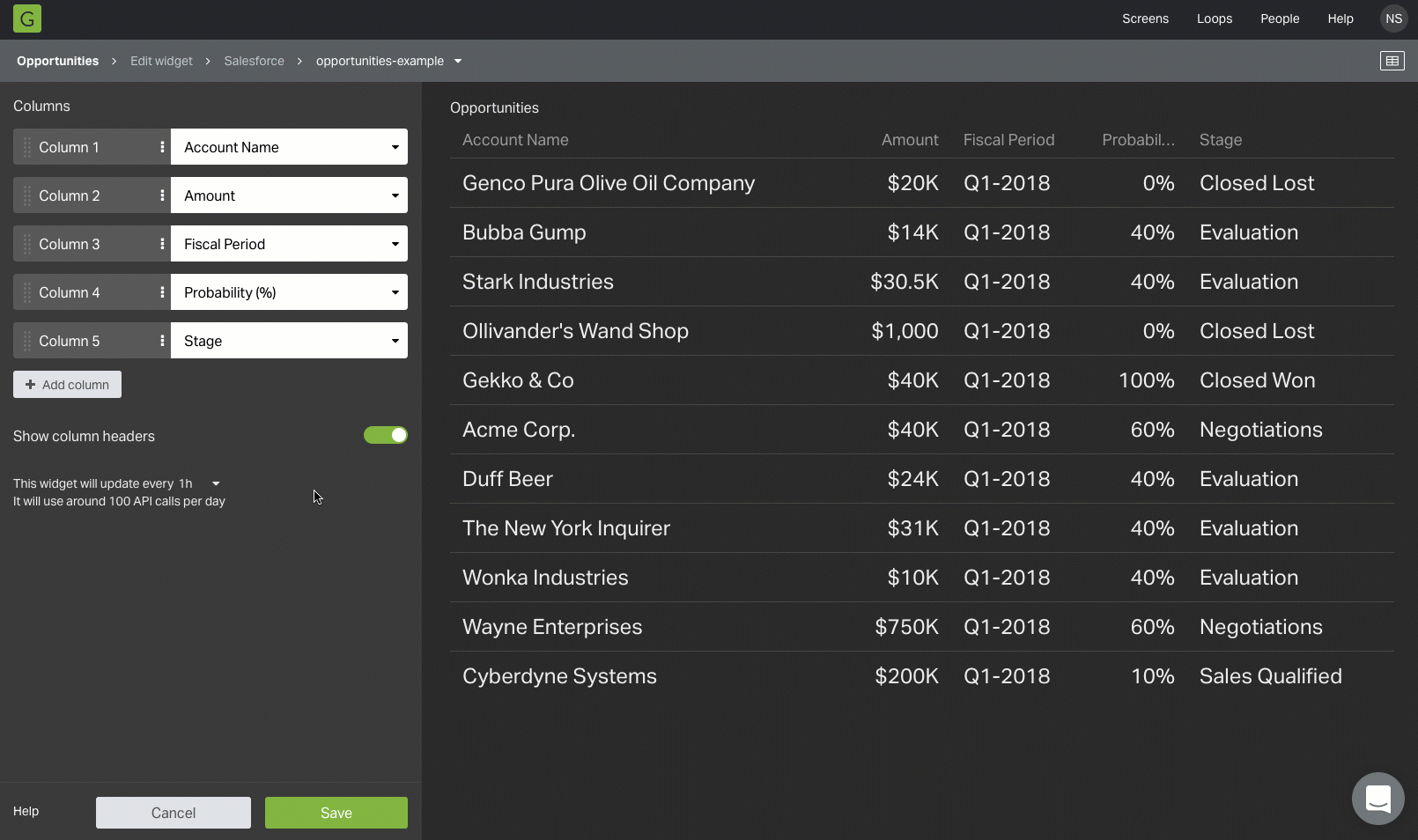Select the Column 3 label

pyautogui.click(x=69, y=244)
